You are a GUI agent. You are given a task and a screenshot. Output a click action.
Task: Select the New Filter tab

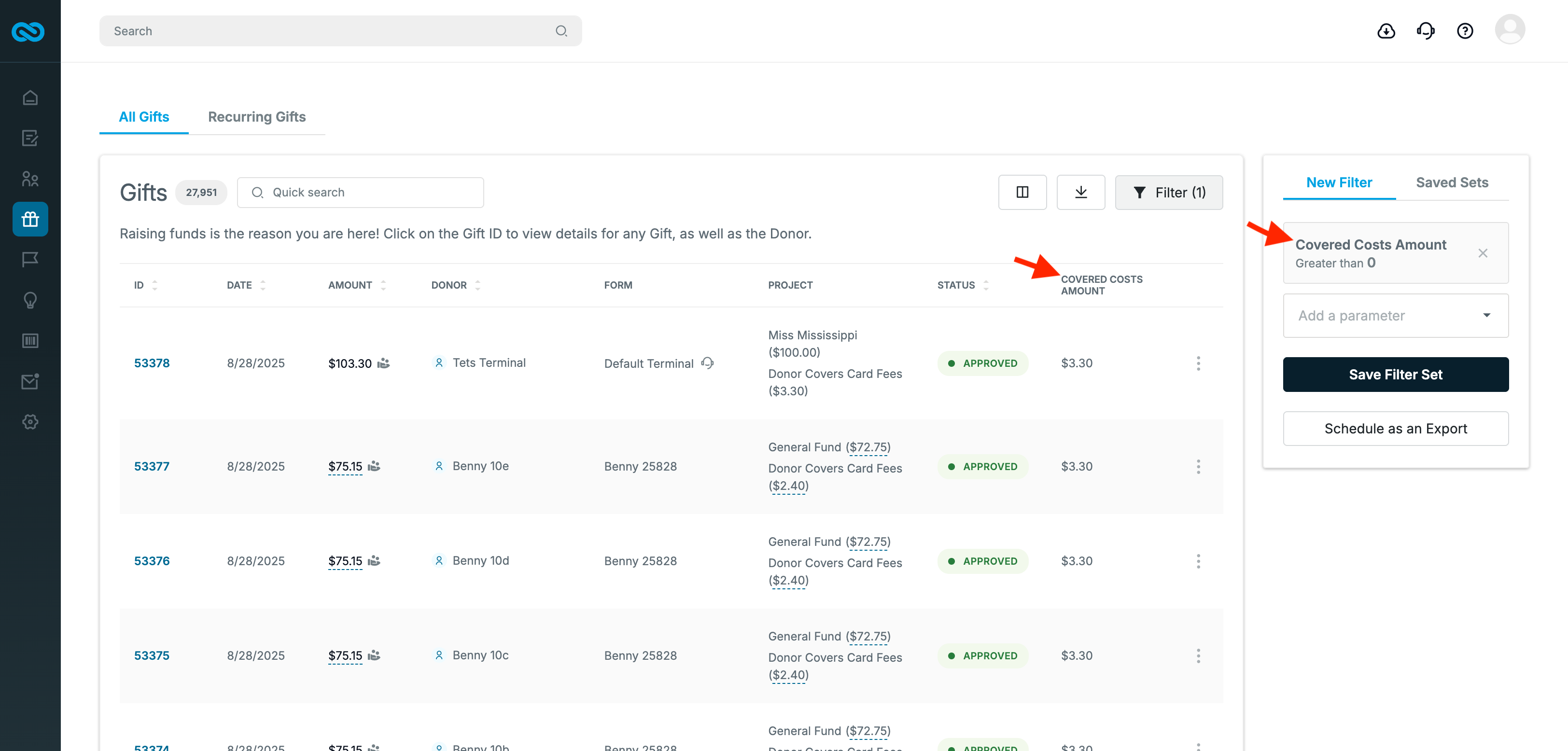point(1339,182)
